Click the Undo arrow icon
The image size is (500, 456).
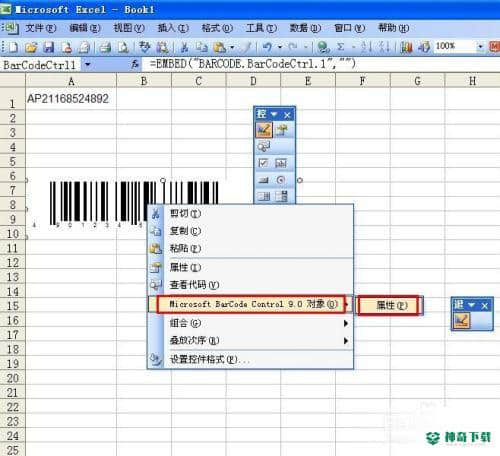coord(267,47)
